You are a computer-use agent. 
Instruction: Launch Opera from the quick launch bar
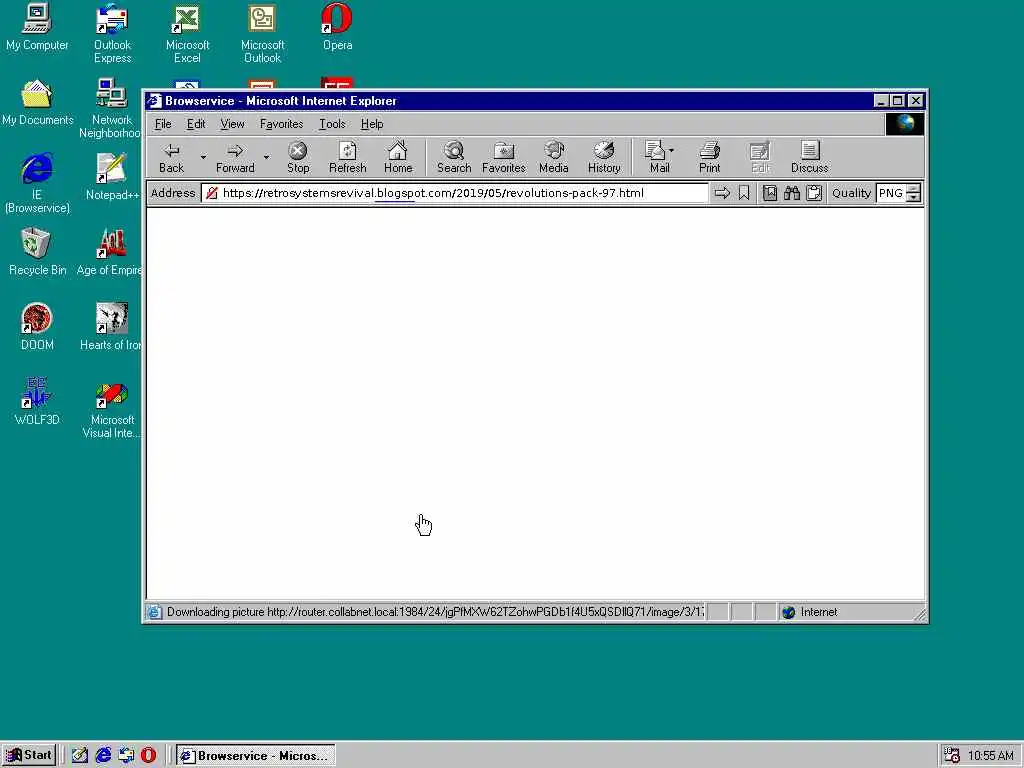coord(149,756)
